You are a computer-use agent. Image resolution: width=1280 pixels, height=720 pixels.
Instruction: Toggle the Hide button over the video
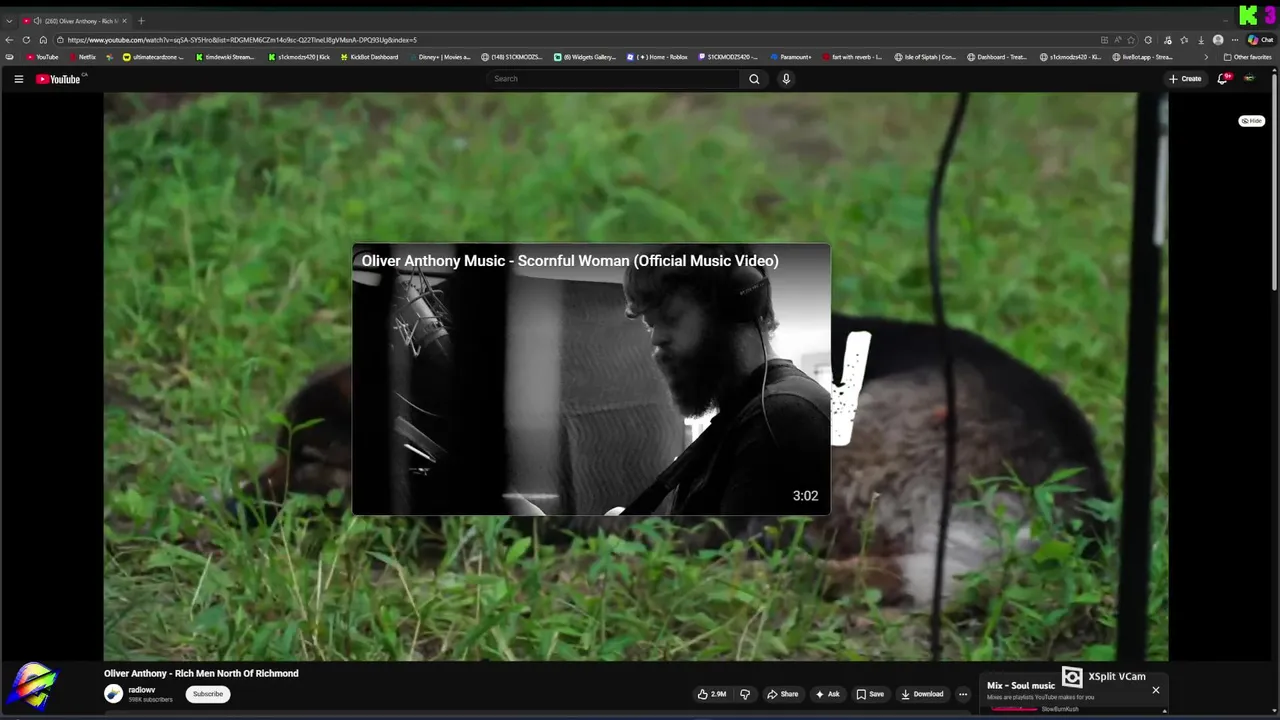click(1252, 121)
